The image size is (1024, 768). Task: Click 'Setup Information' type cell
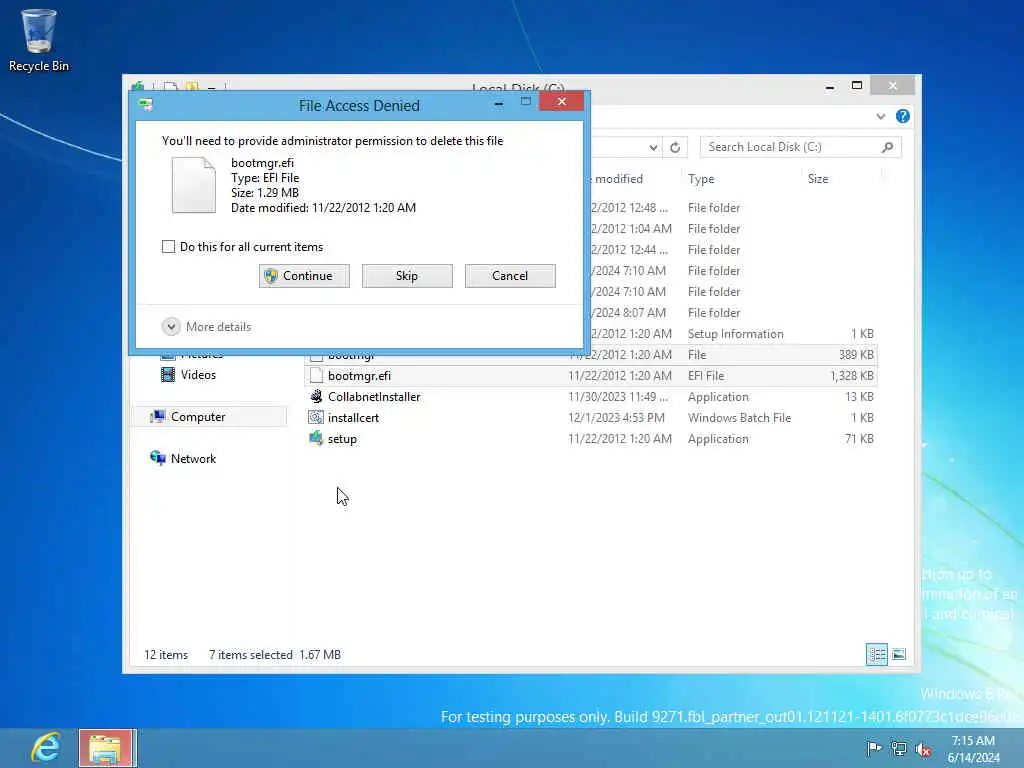tap(735, 334)
